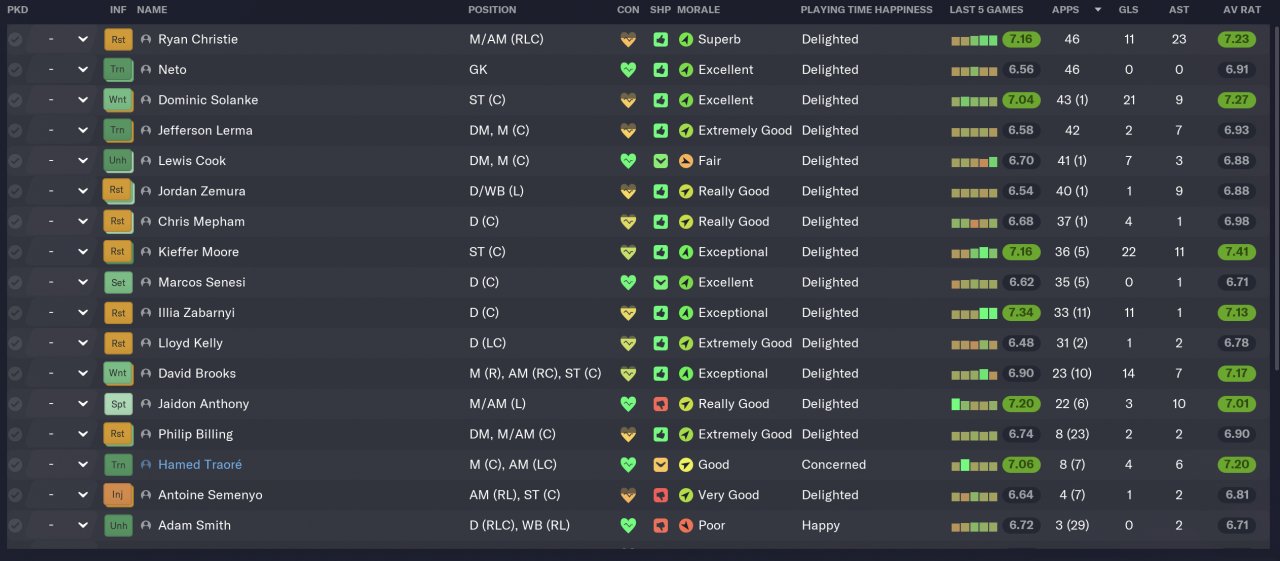
Task: Click Illia Zabarnyi's last 5 games bars
Action: (x=974, y=313)
